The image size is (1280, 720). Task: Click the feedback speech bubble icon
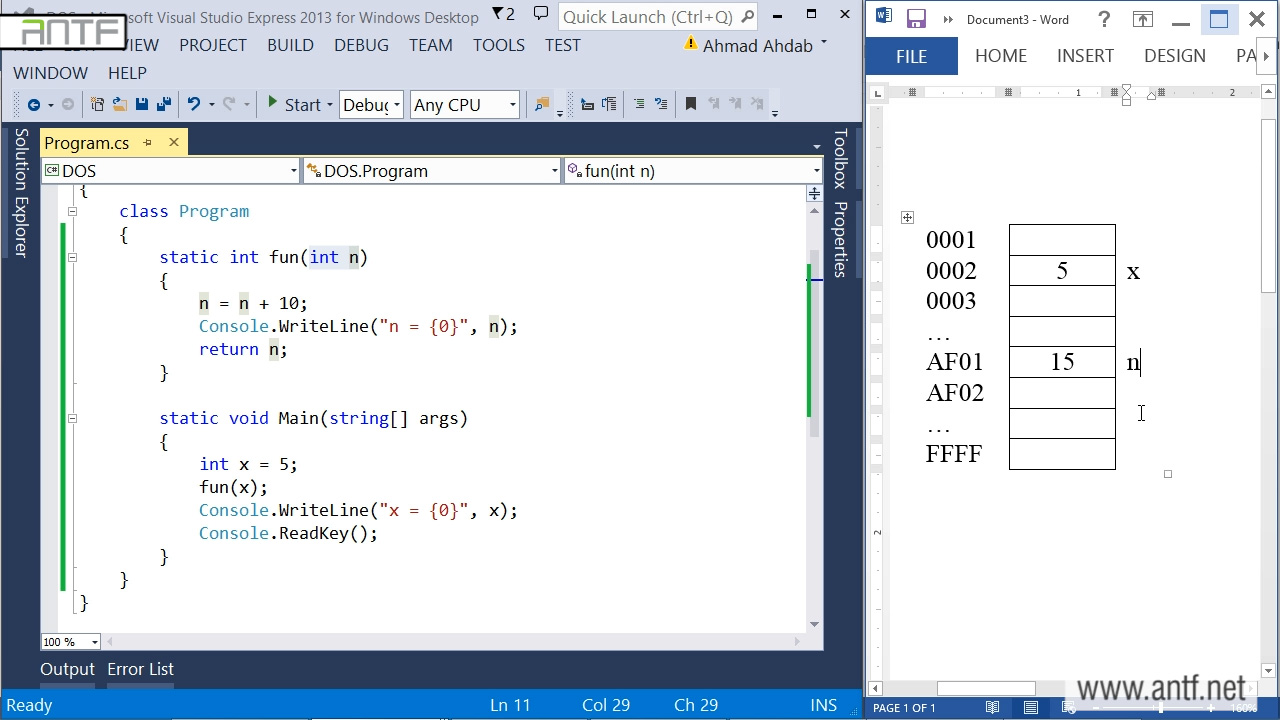(x=541, y=15)
